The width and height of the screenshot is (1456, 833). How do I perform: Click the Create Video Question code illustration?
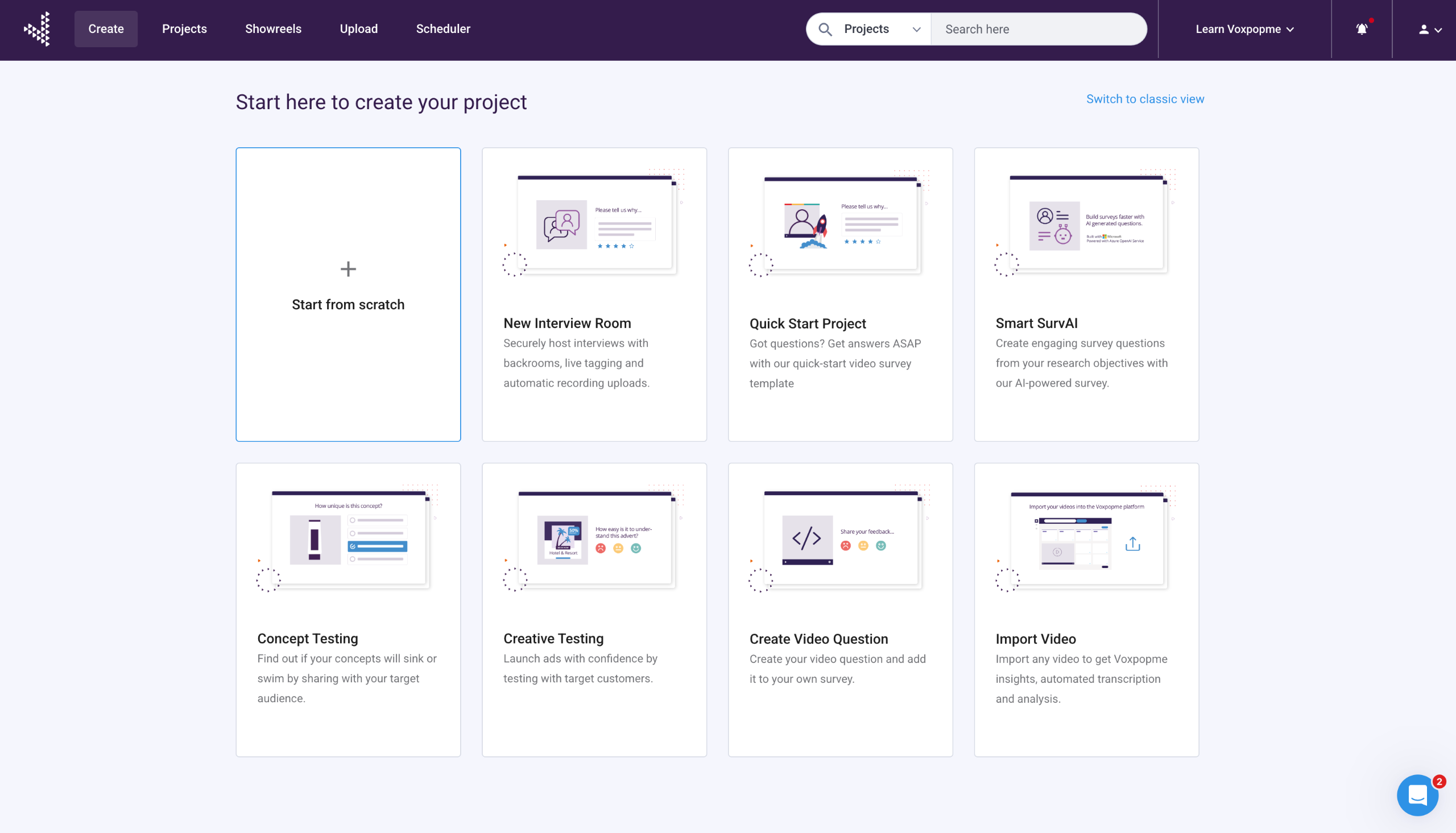coord(806,539)
